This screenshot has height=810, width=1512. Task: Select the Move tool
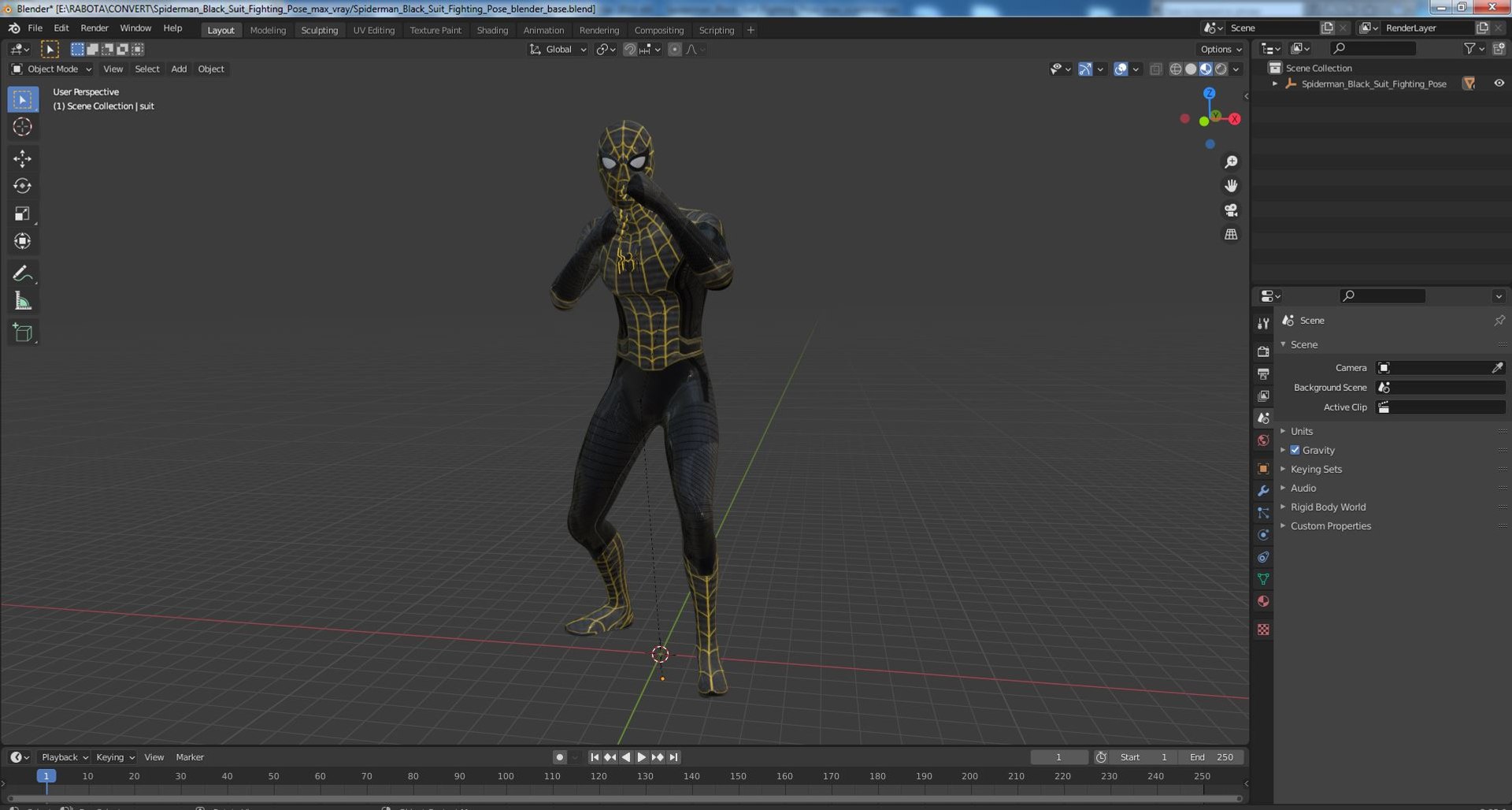[22, 158]
